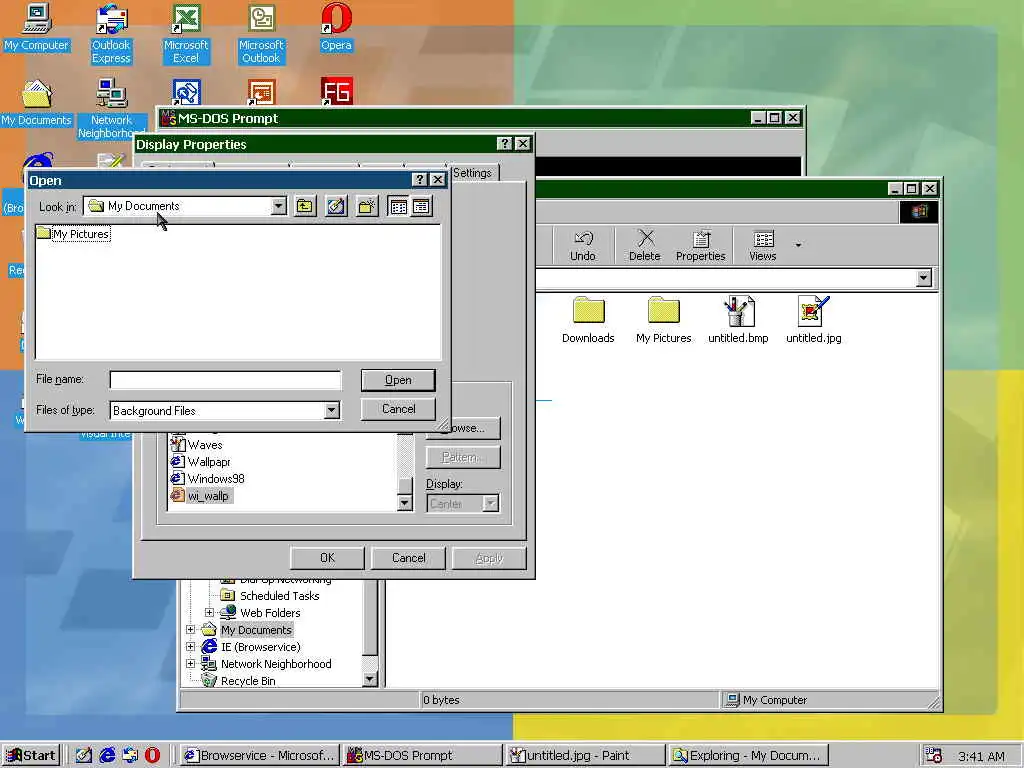The height and width of the screenshot is (768, 1024).
Task: Open Explorer address bar dropdown
Action: click(923, 278)
